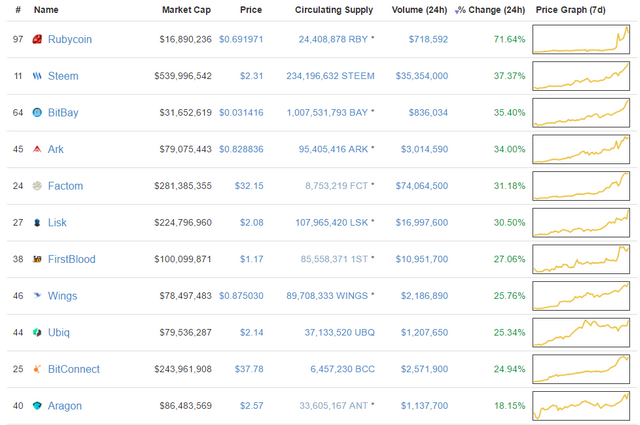
Task: Click Lisk volume $16,997,600
Action: click(x=422, y=223)
